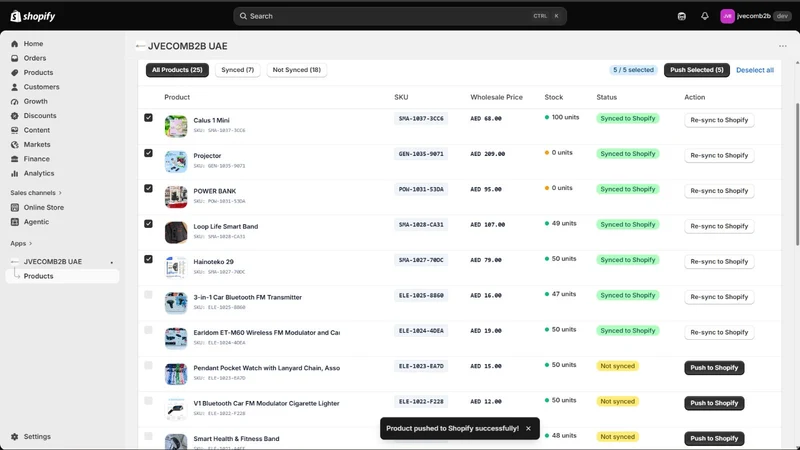Image resolution: width=800 pixels, height=450 pixels.
Task: Open the three-dot menu for the app page
Action: [783, 46]
